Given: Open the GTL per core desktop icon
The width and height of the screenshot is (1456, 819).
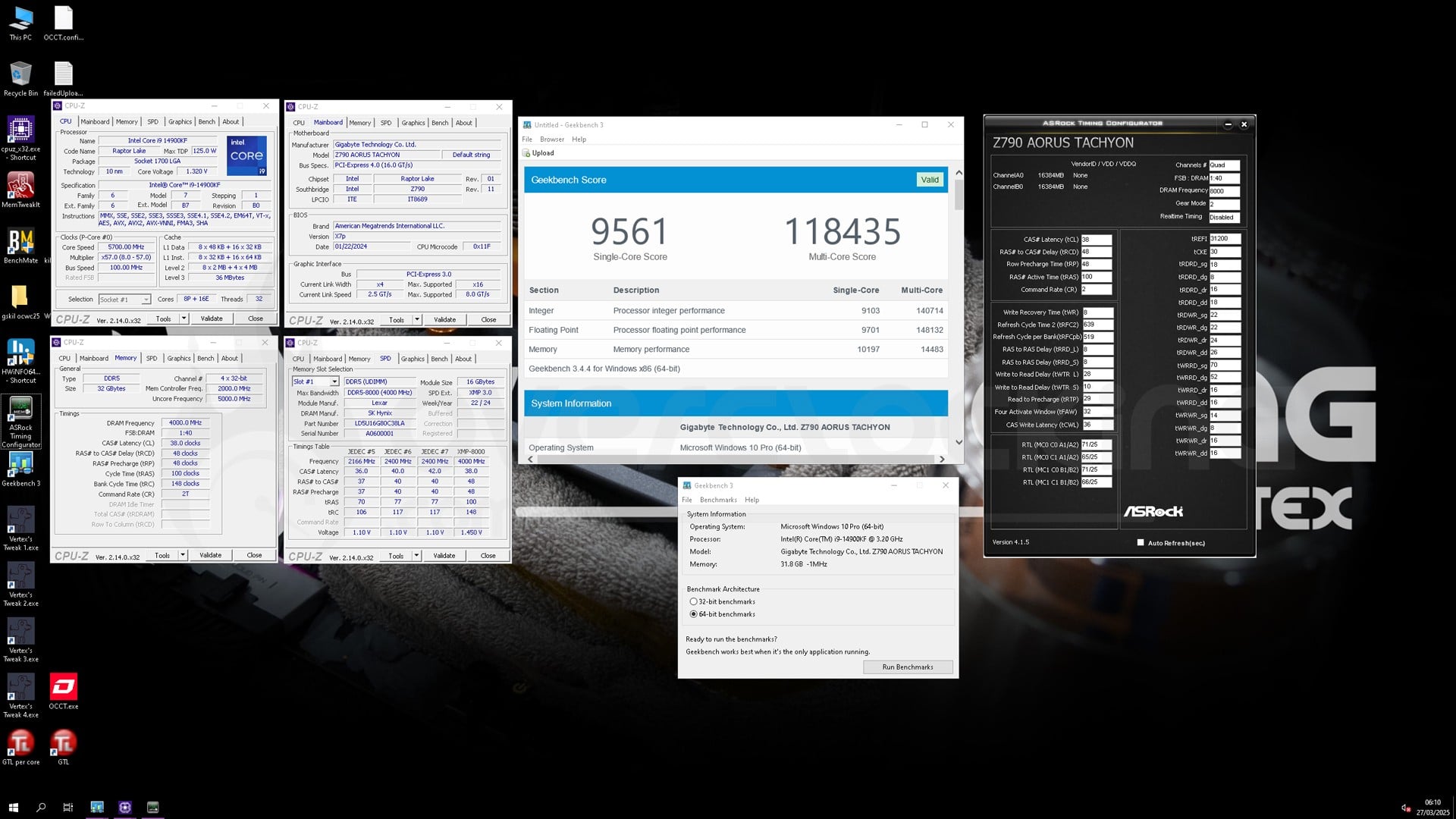Looking at the screenshot, I should [20, 747].
